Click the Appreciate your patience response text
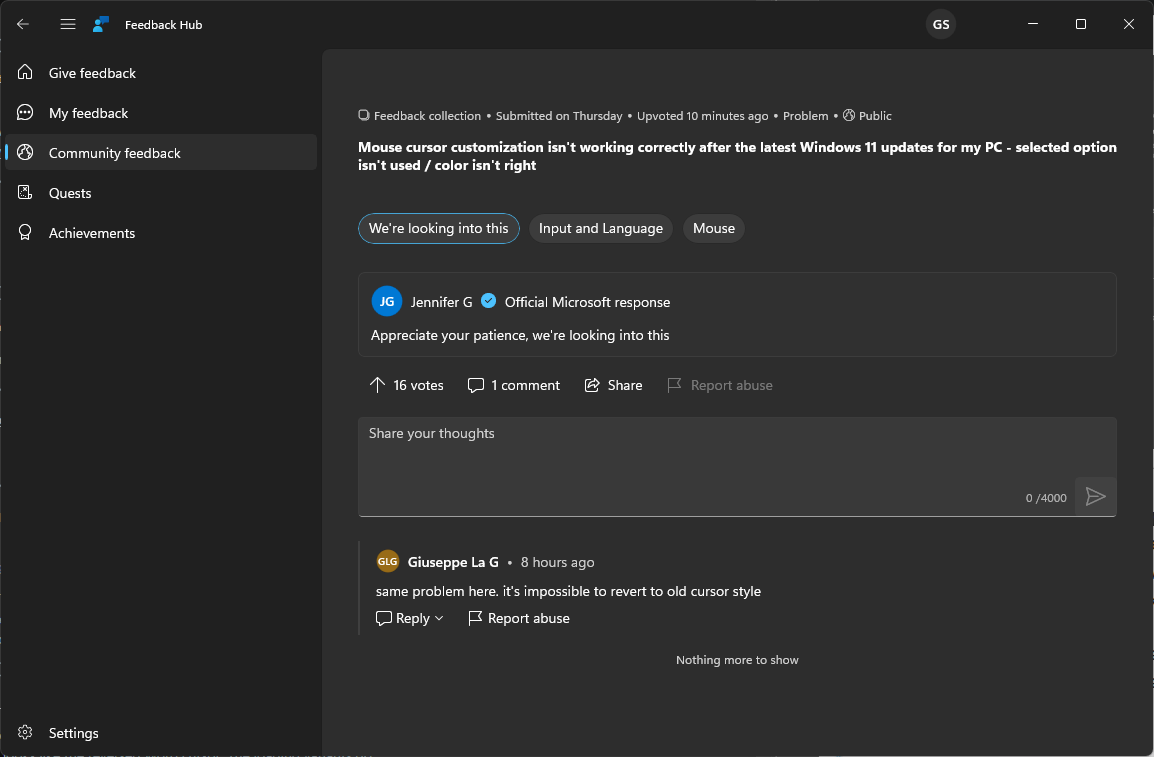The image size is (1154, 757). tap(520, 335)
